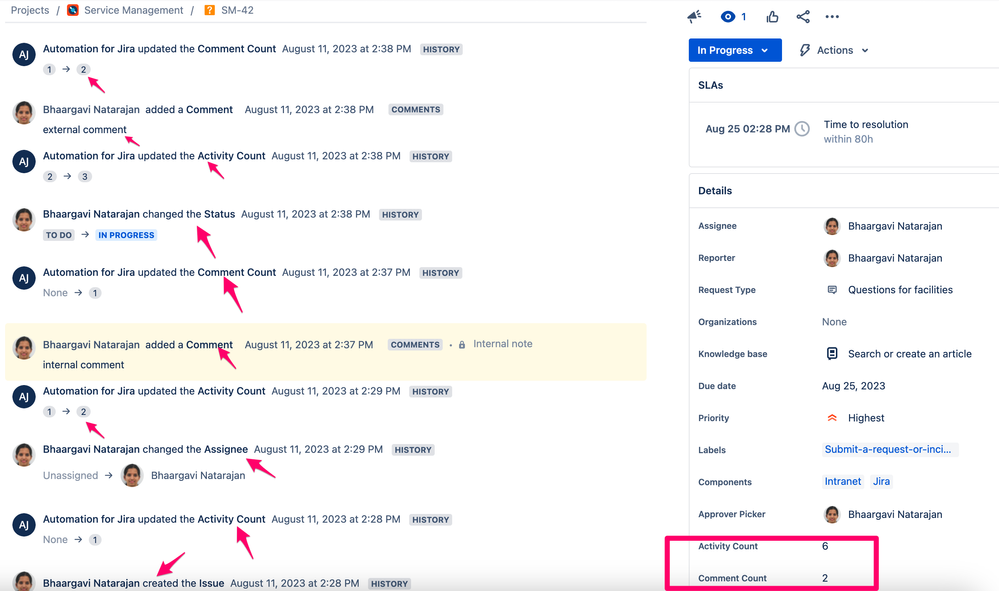Click the knowledge base article icon
This screenshot has width=999, height=591.
(832, 353)
